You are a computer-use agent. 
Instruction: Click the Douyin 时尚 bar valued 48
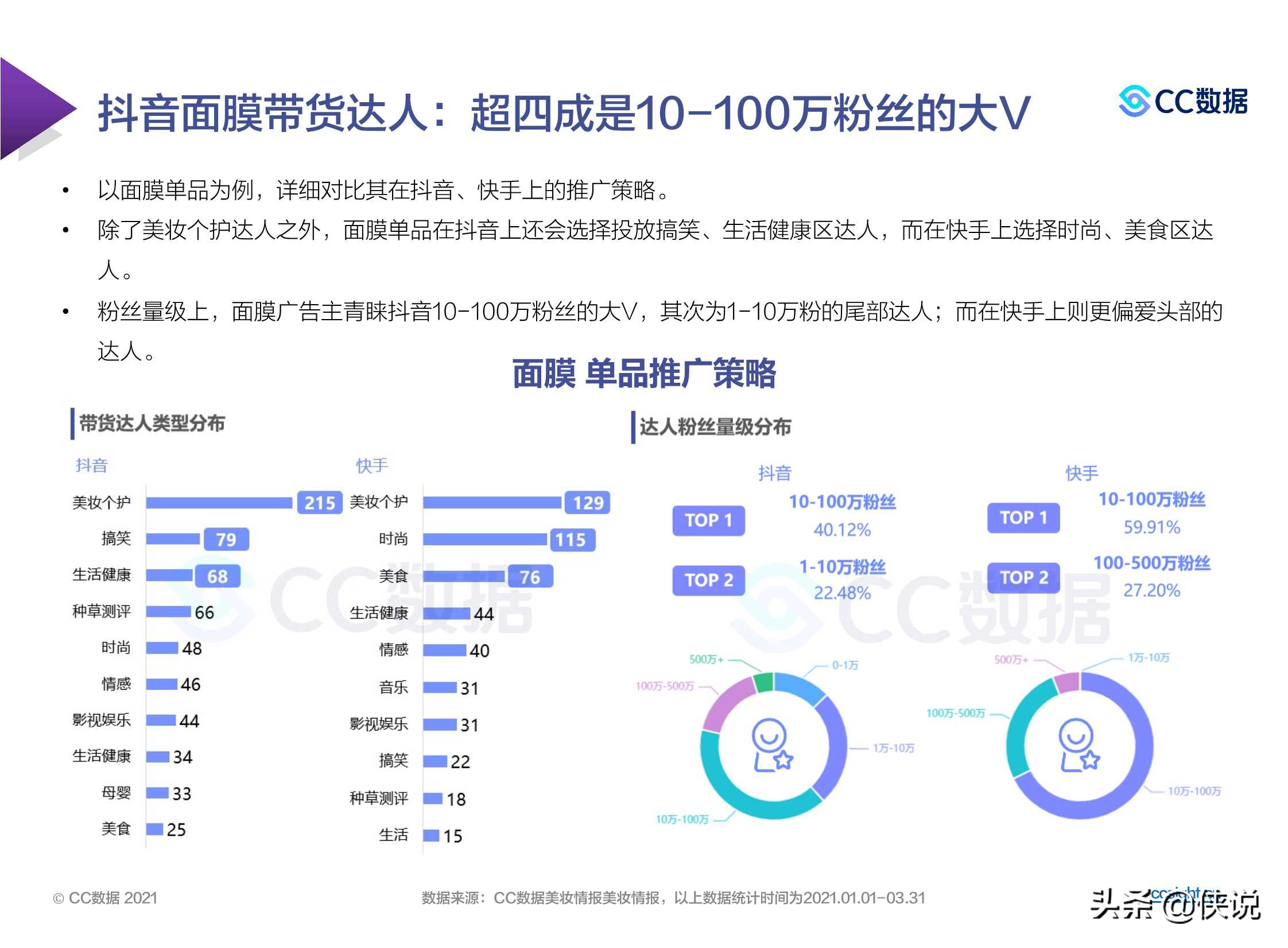[x=162, y=648]
